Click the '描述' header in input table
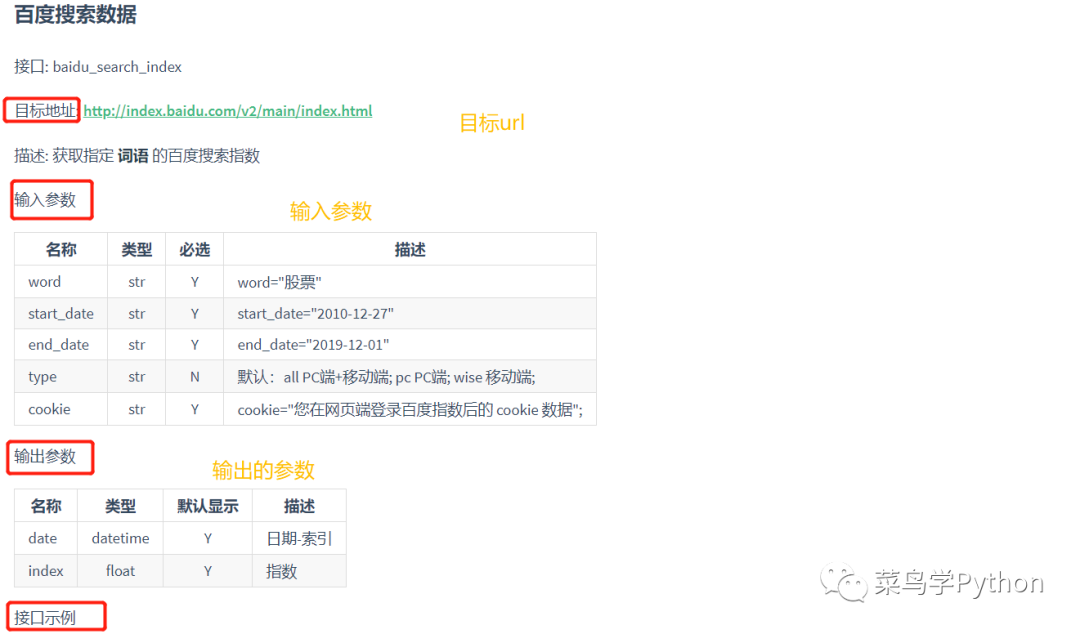 [410, 249]
